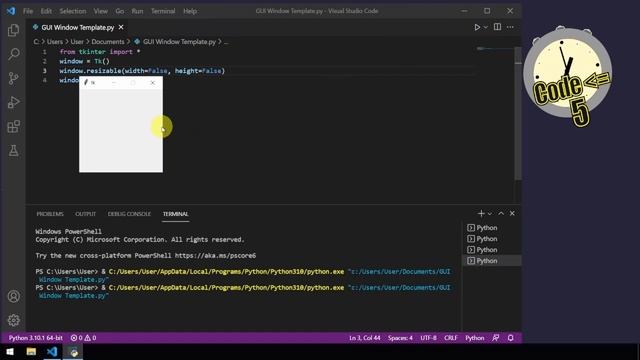Open the Accounts menu icon
This screenshot has height=360, width=640.
coord(13,296)
